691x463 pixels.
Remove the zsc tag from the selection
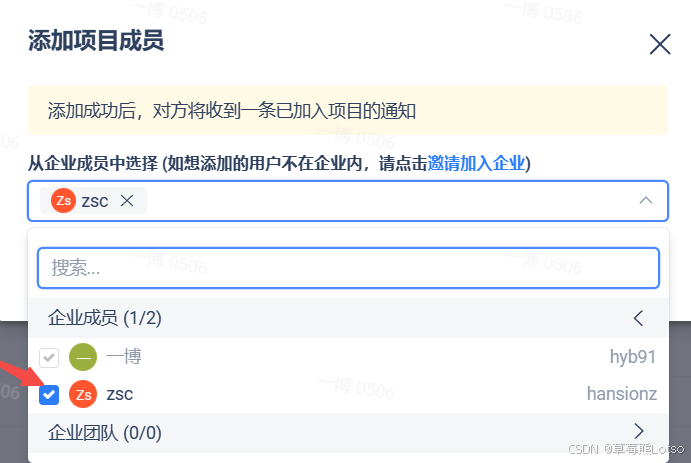coord(127,200)
